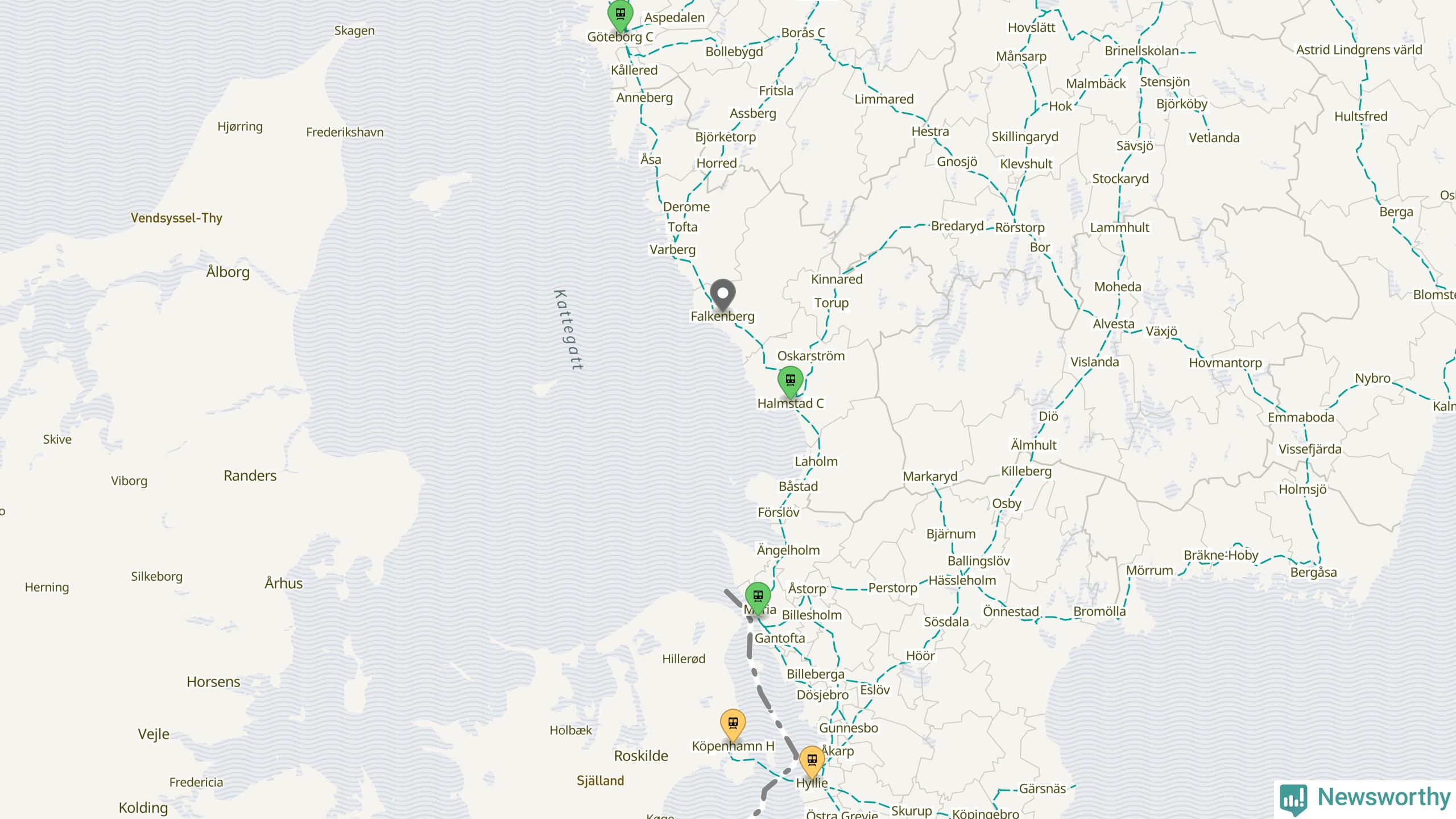
Task: Click the Emmaboda station label
Action: click(1301, 417)
